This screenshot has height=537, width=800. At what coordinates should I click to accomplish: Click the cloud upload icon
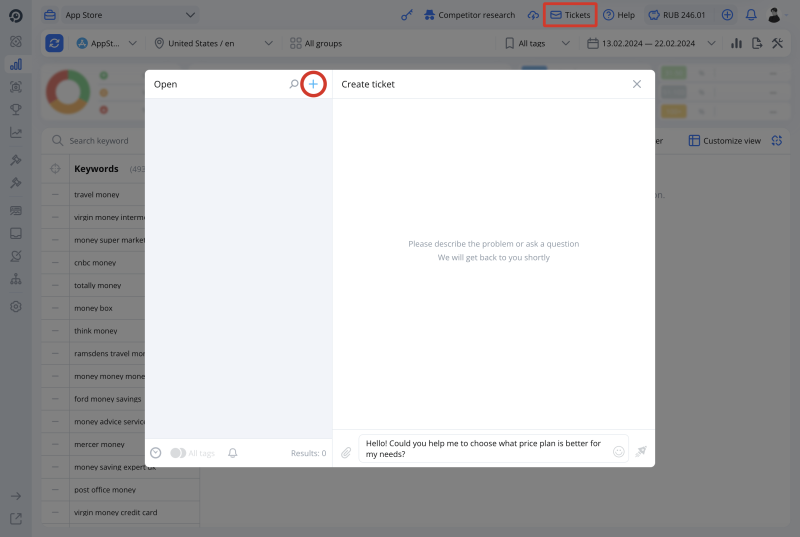pos(533,15)
